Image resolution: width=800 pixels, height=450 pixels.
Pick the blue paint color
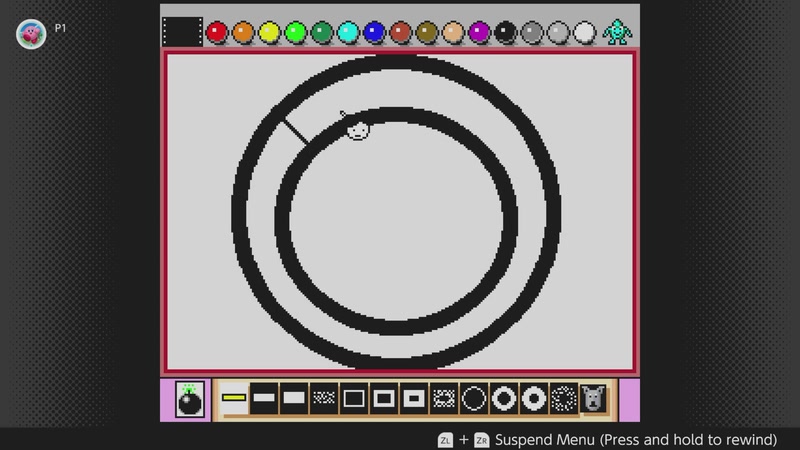pos(374,32)
